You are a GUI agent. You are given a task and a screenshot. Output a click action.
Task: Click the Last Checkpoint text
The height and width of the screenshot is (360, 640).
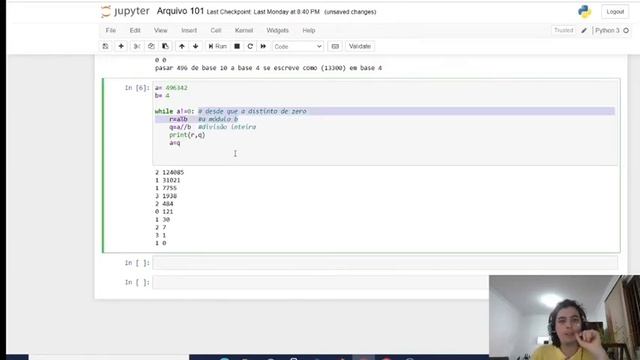[x=263, y=12]
